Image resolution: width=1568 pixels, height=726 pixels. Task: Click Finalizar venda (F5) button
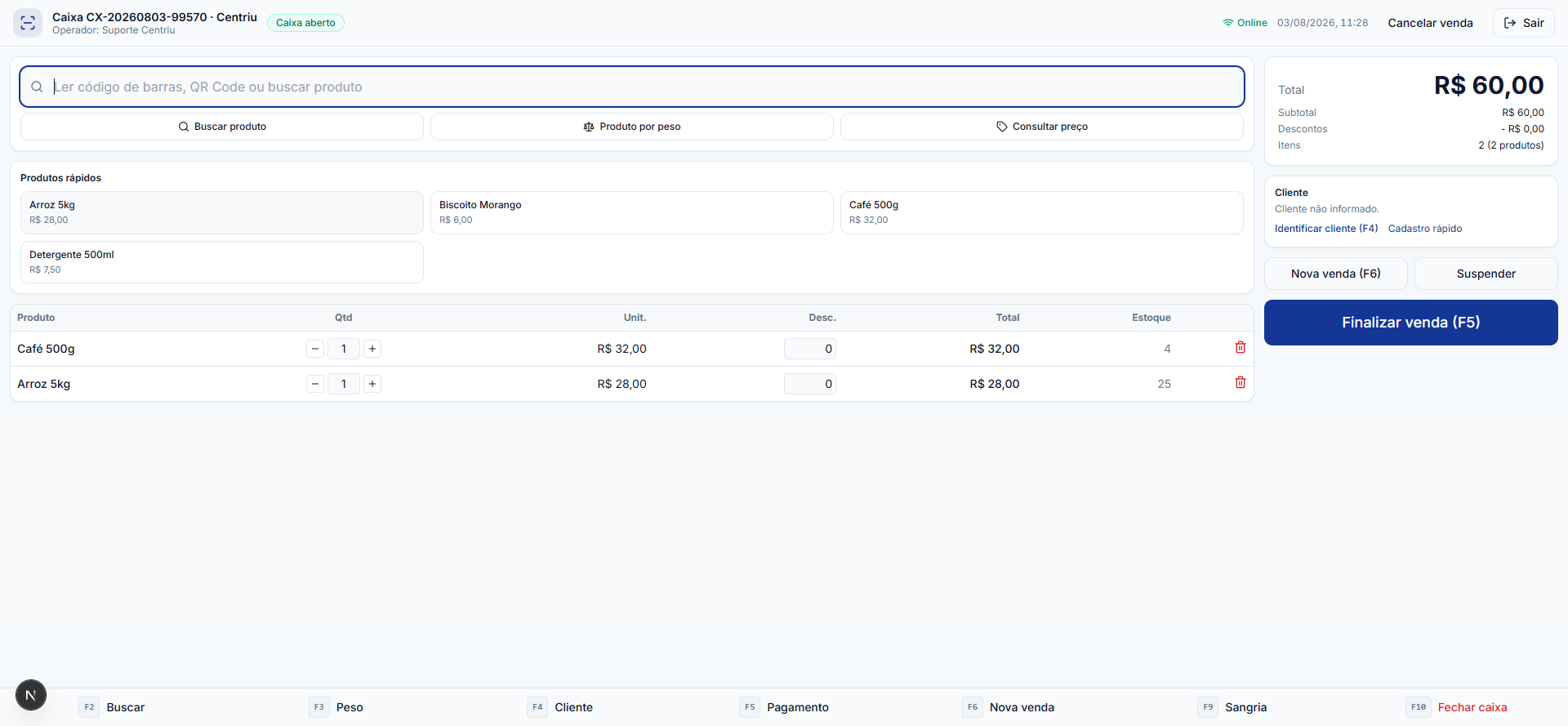(1411, 323)
